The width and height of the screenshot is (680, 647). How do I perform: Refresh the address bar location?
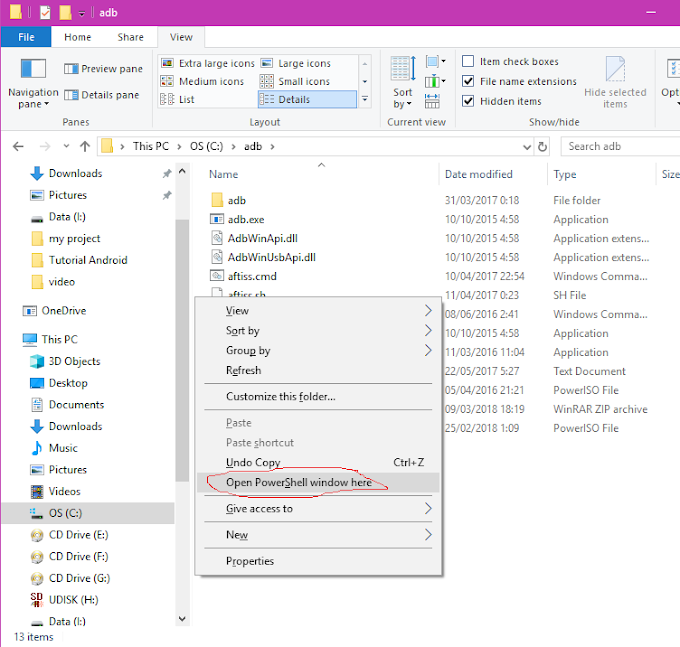[542, 147]
